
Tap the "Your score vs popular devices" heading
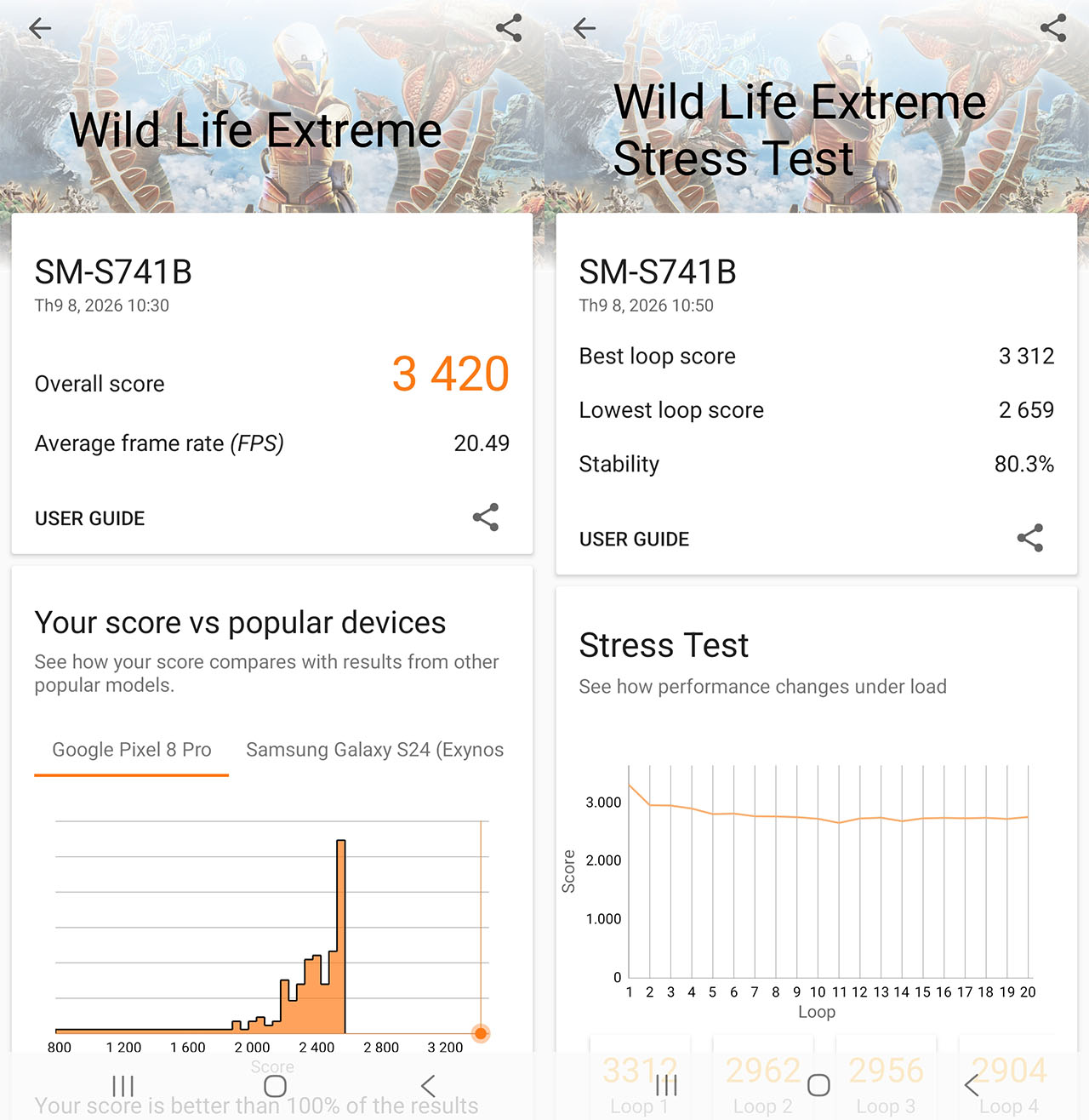(x=240, y=623)
